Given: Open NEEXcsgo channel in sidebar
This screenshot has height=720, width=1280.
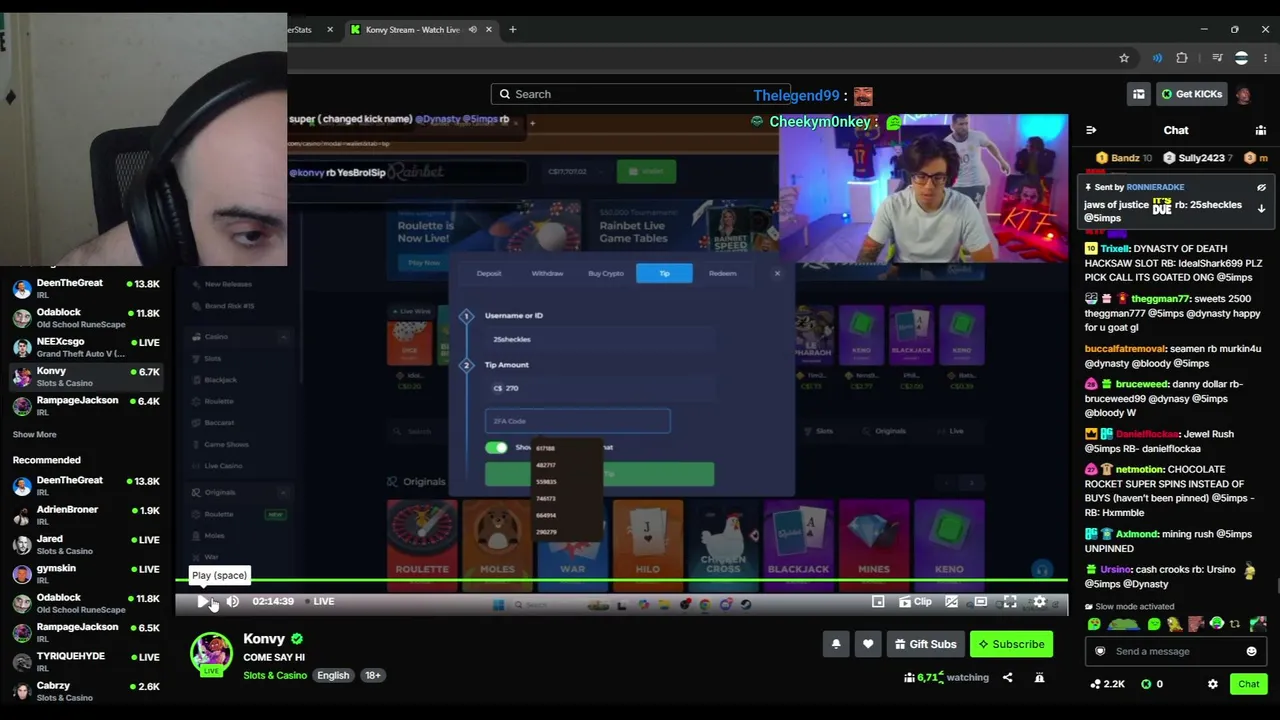Looking at the screenshot, I should click(86, 347).
